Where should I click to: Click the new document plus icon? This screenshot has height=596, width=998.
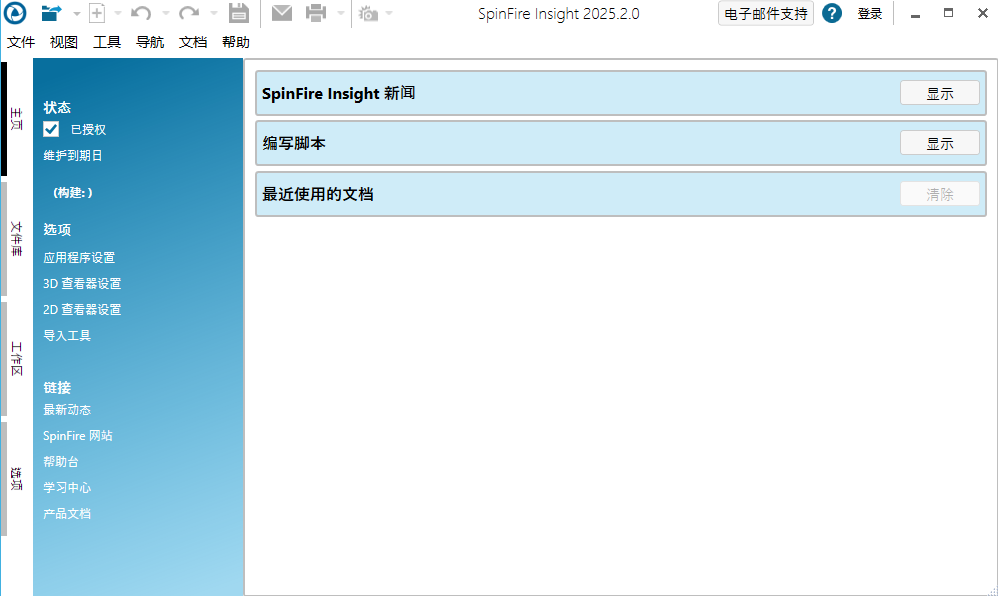pos(97,13)
